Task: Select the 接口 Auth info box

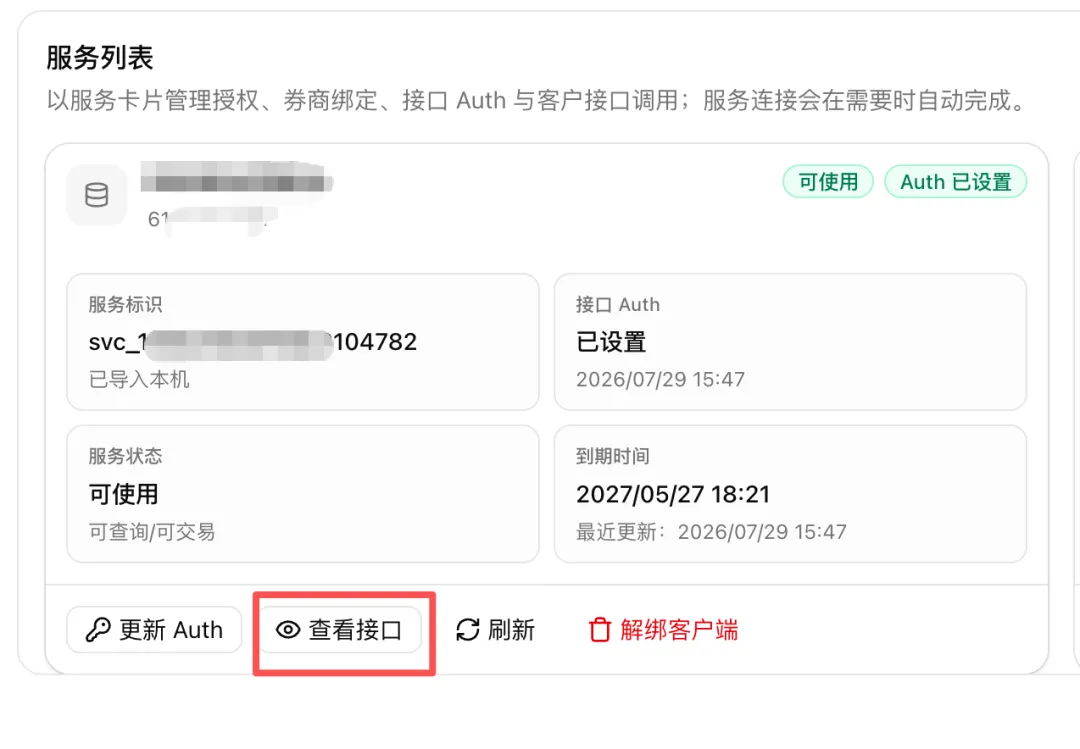Action: point(791,342)
